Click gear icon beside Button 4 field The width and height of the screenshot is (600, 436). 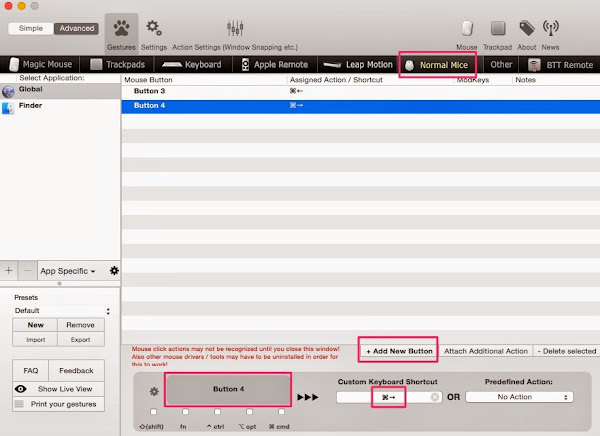coord(154,391)
